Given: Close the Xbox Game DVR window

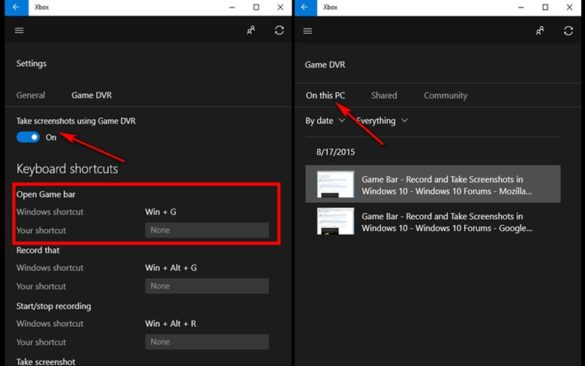Looking at the screenshot, I should [x=569, y=7].
